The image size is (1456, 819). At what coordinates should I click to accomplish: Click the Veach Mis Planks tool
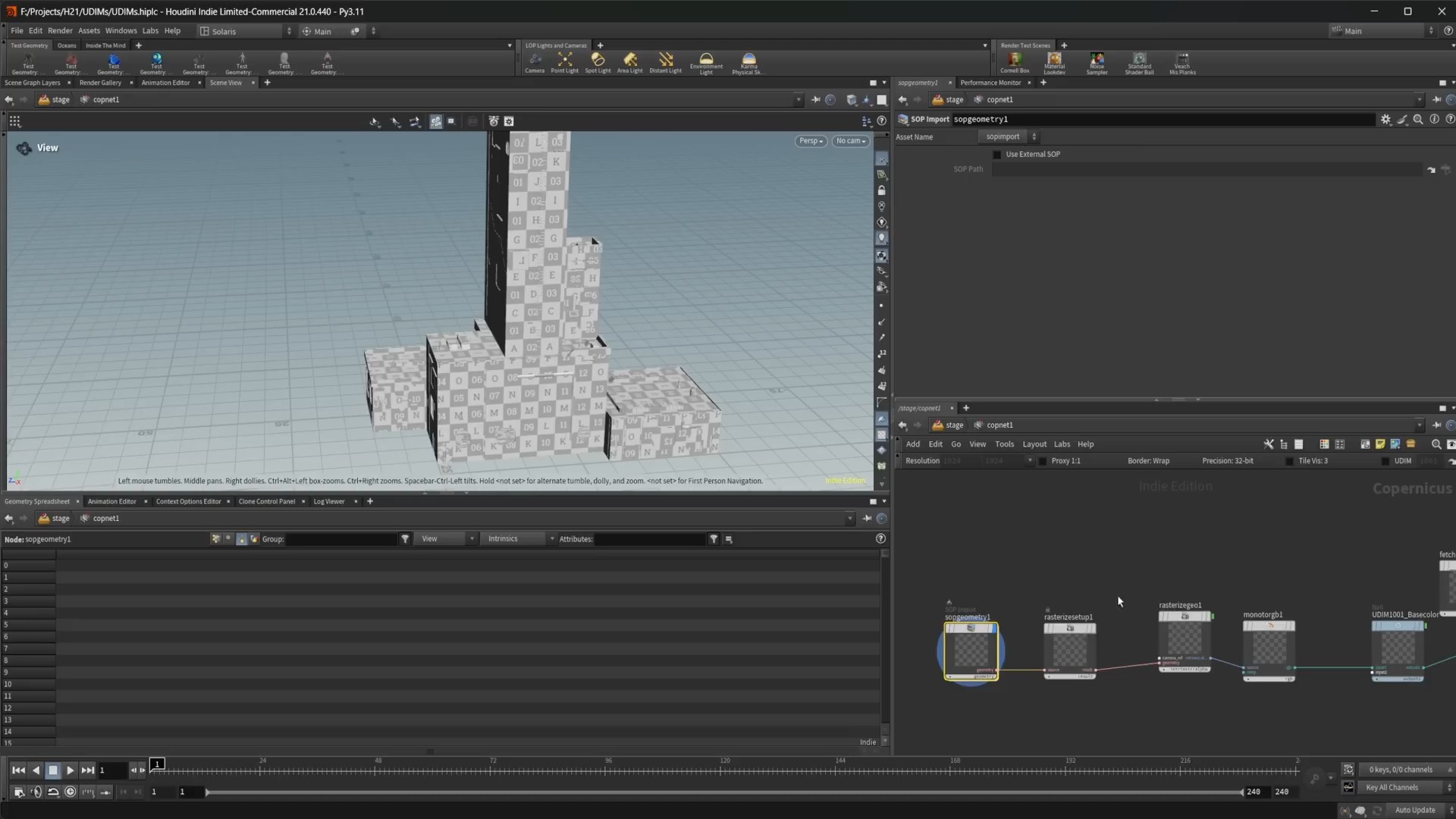(x=1182, y=64)
